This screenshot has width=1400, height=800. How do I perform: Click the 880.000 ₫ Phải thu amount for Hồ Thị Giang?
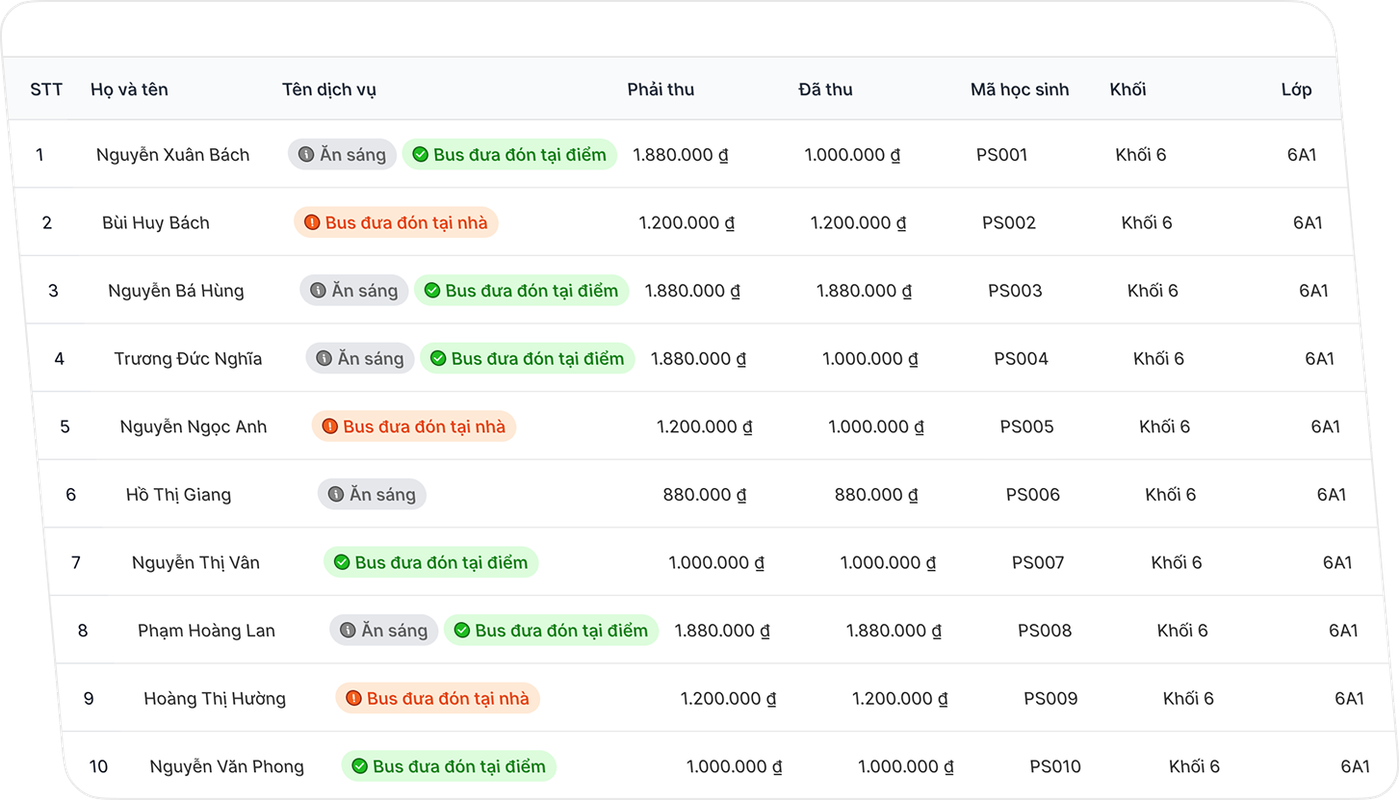[x=705, y=495]
